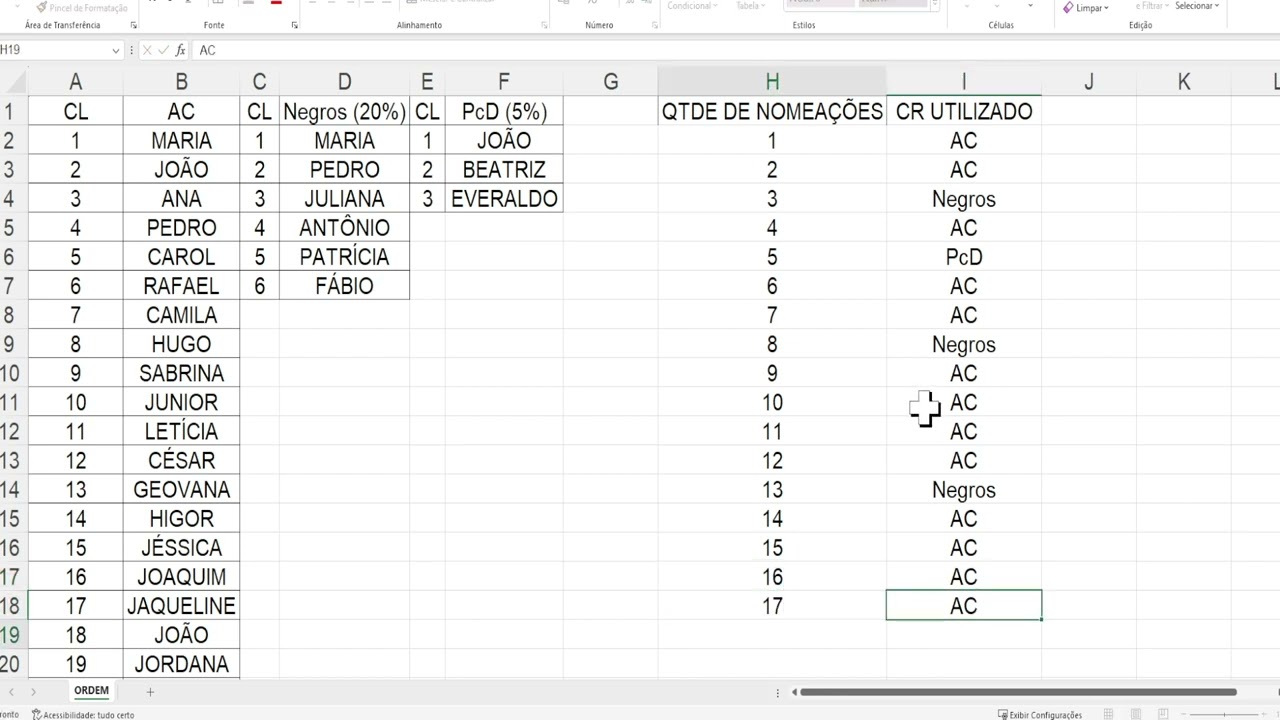Switch to the Page Layout view icon
1280x720 pixels.
coord(1137,714)
